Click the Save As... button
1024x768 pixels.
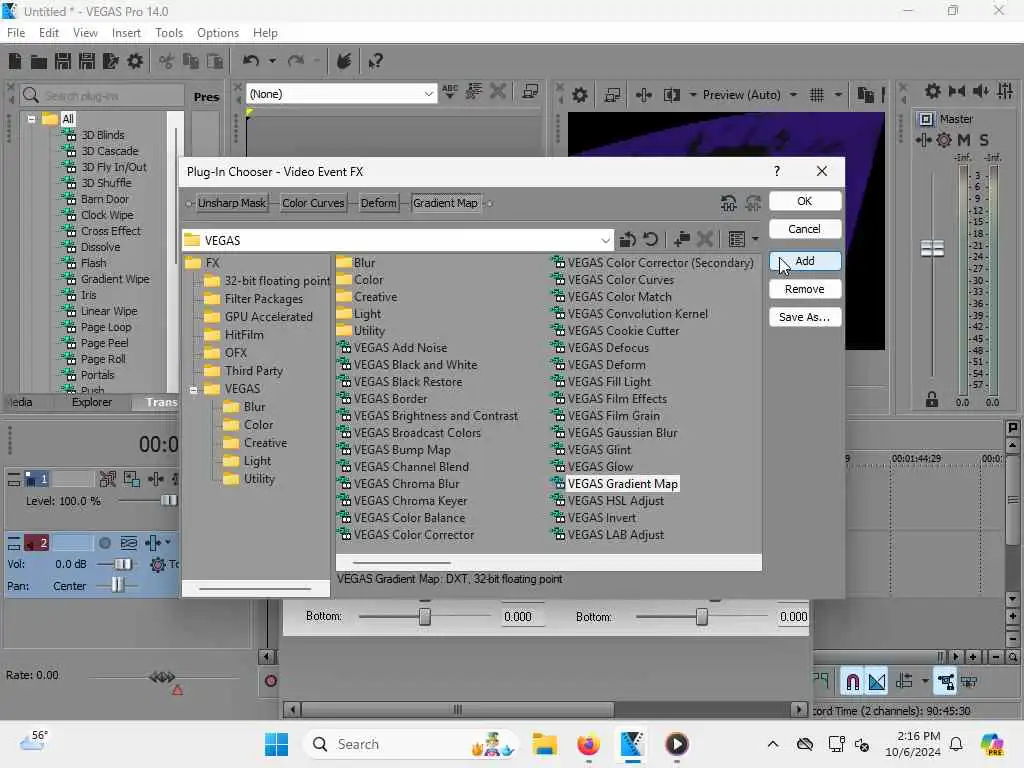pyautogui.click(x=805, y=317)
